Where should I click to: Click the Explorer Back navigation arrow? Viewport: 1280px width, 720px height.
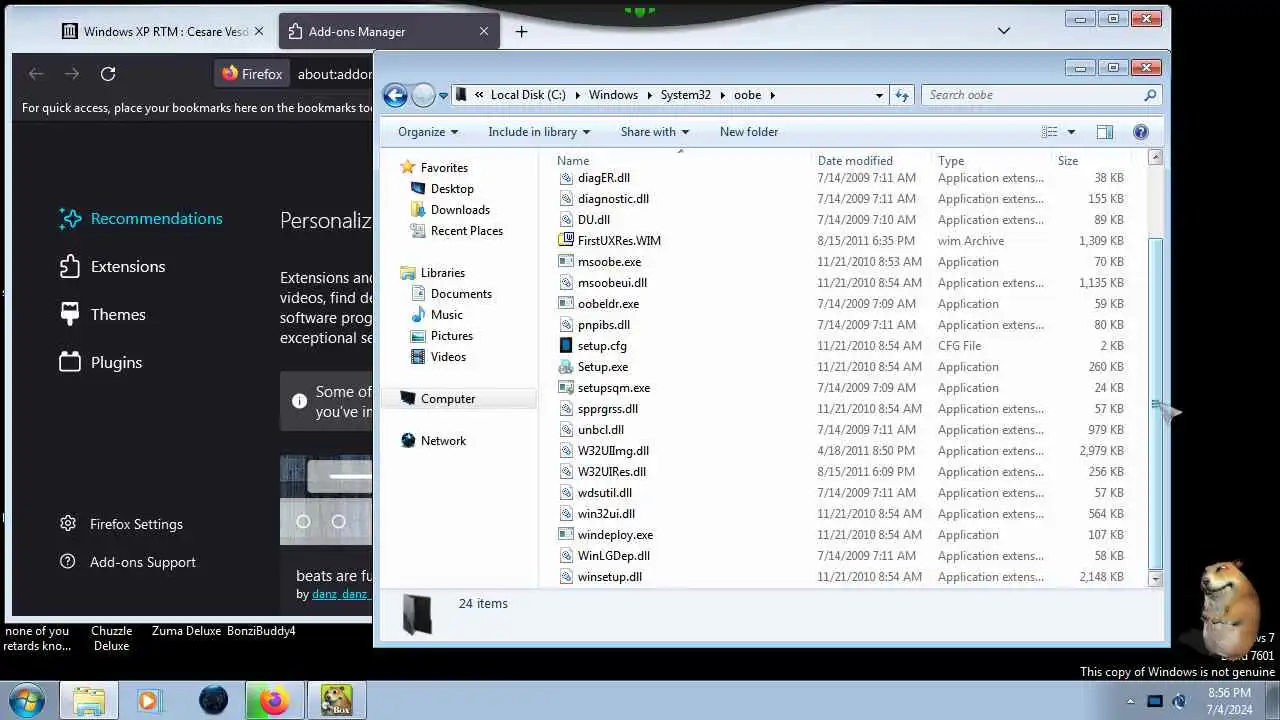(395, 95)
